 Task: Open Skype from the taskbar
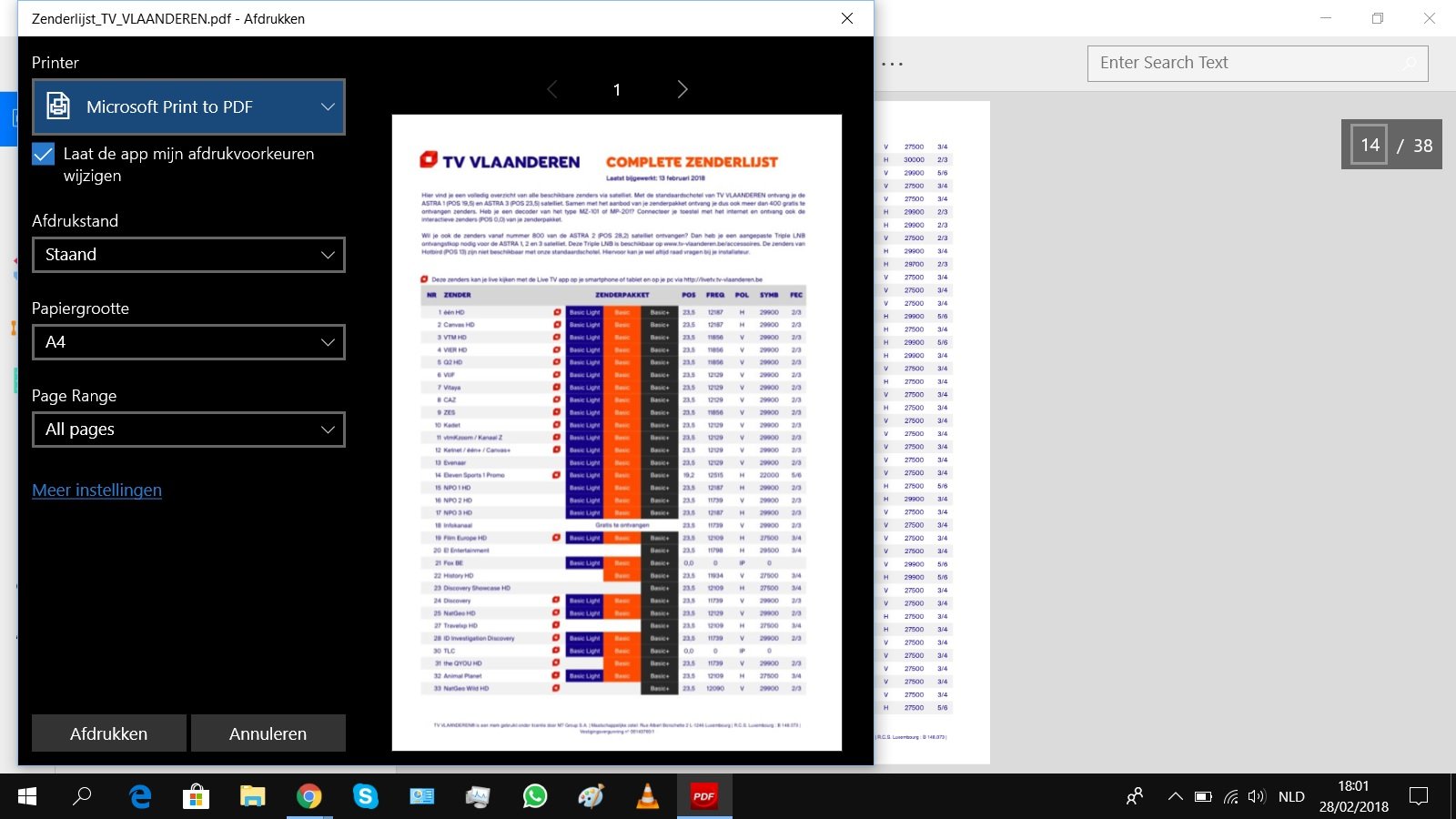(x=365, y=797)
